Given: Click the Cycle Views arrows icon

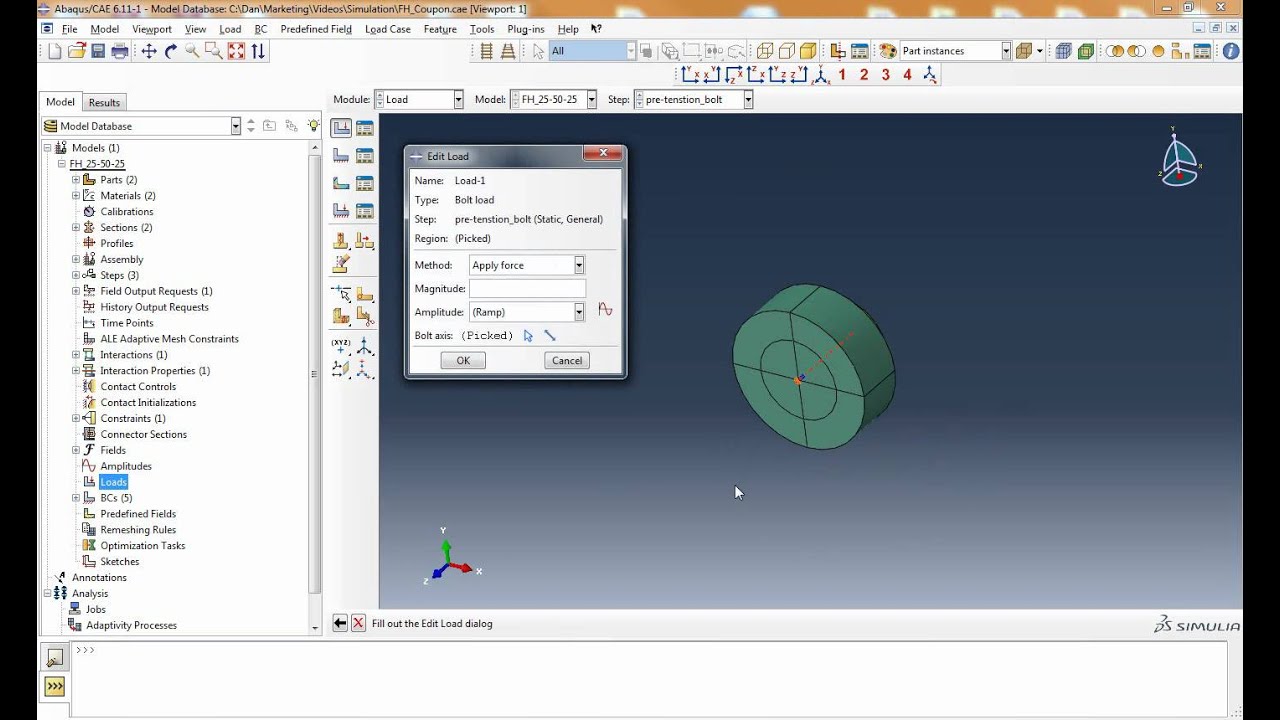Looking at the screenshot, I should click(x=258, y=51).
